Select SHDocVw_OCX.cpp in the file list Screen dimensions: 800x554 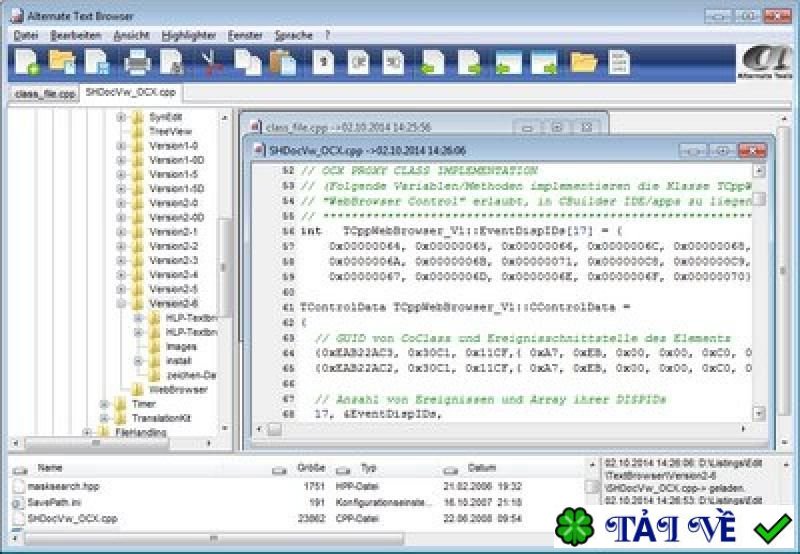click(x=72, y=519)
